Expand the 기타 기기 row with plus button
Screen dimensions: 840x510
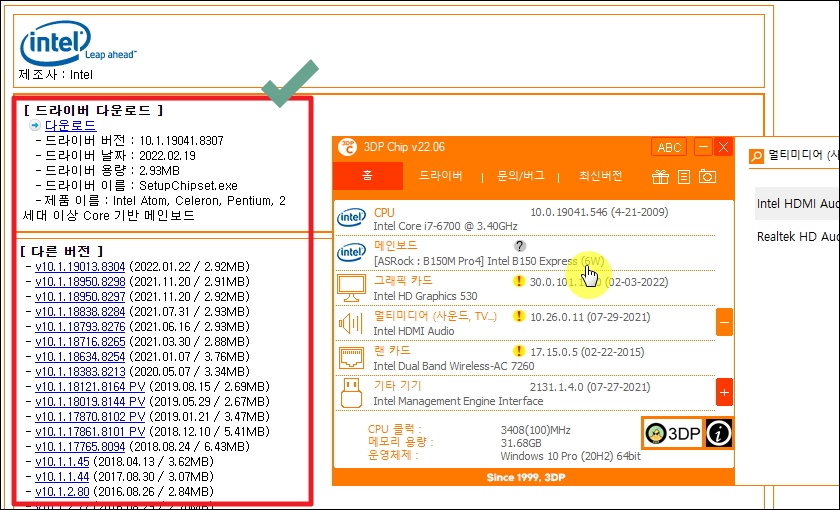tap(724, 393)
